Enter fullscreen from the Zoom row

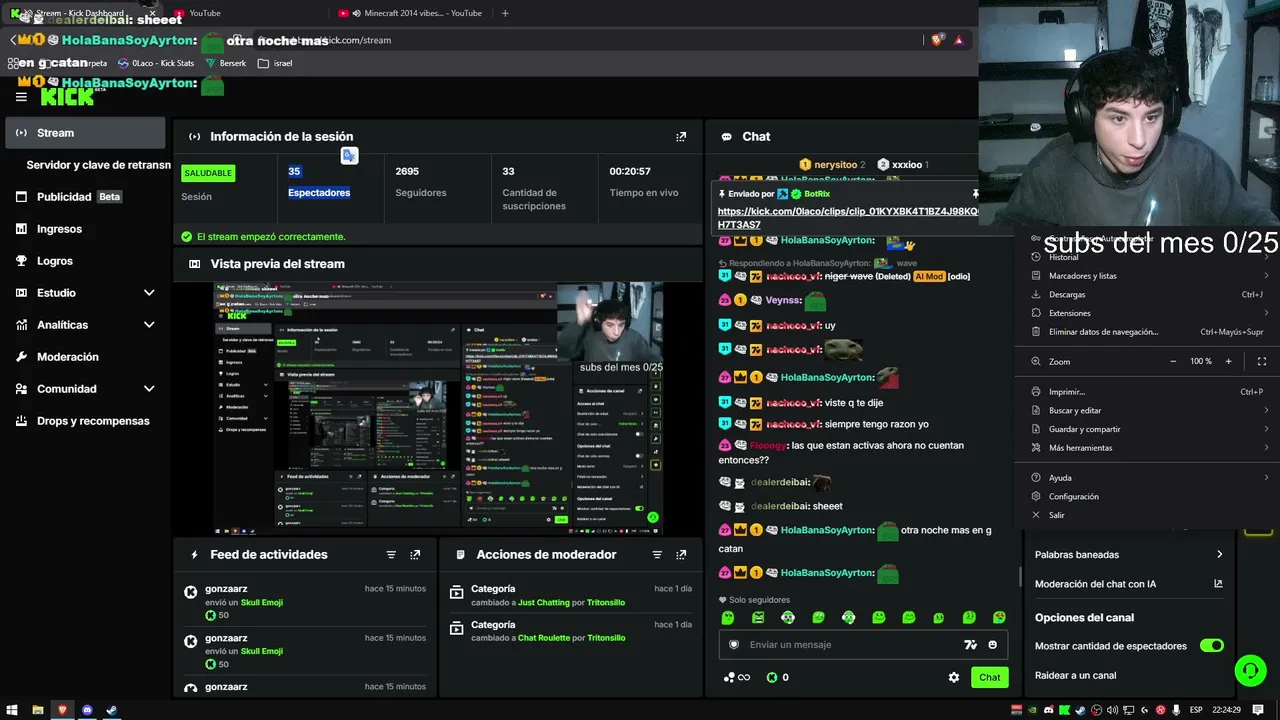pos(1262,361)
